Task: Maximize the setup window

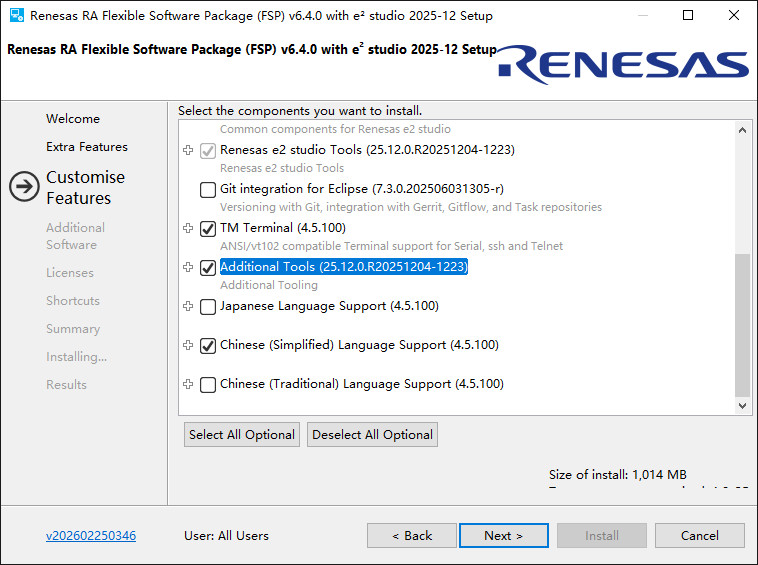Action: tap(688, 15)
